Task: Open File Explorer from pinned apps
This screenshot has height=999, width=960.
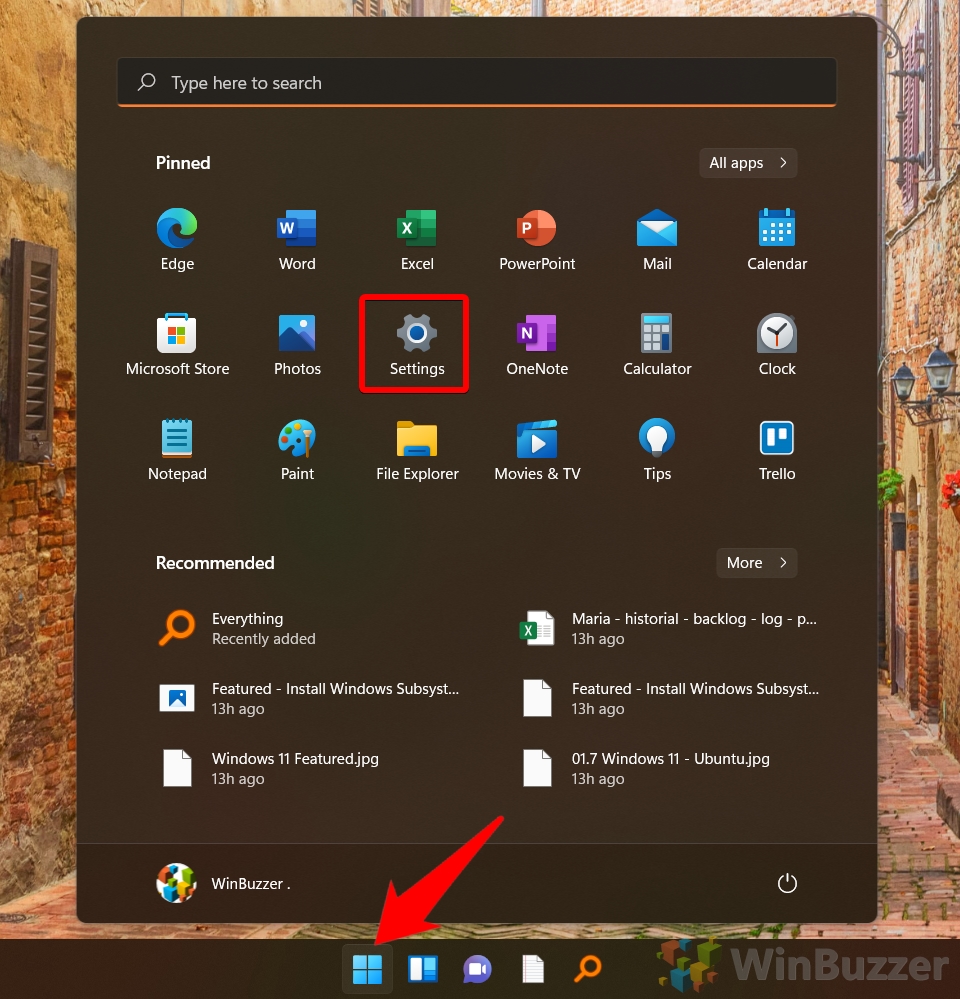Action: [417, 450]
